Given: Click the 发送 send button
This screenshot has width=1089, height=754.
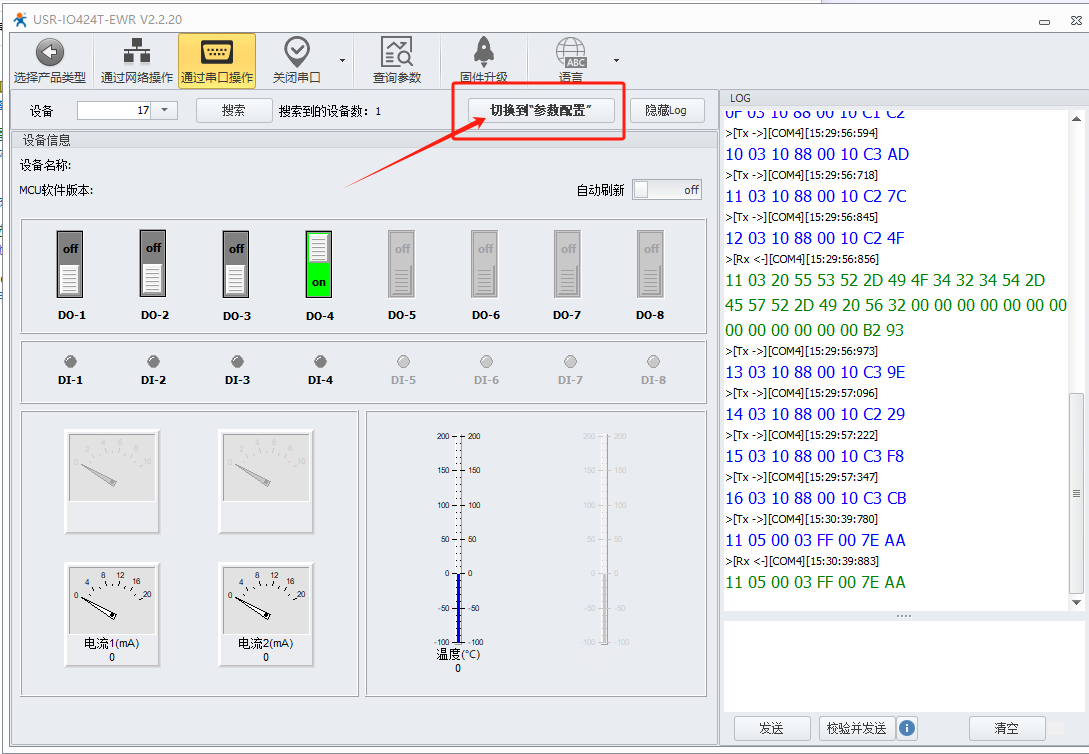Looking at the screenshot, I should click(772, 728).
